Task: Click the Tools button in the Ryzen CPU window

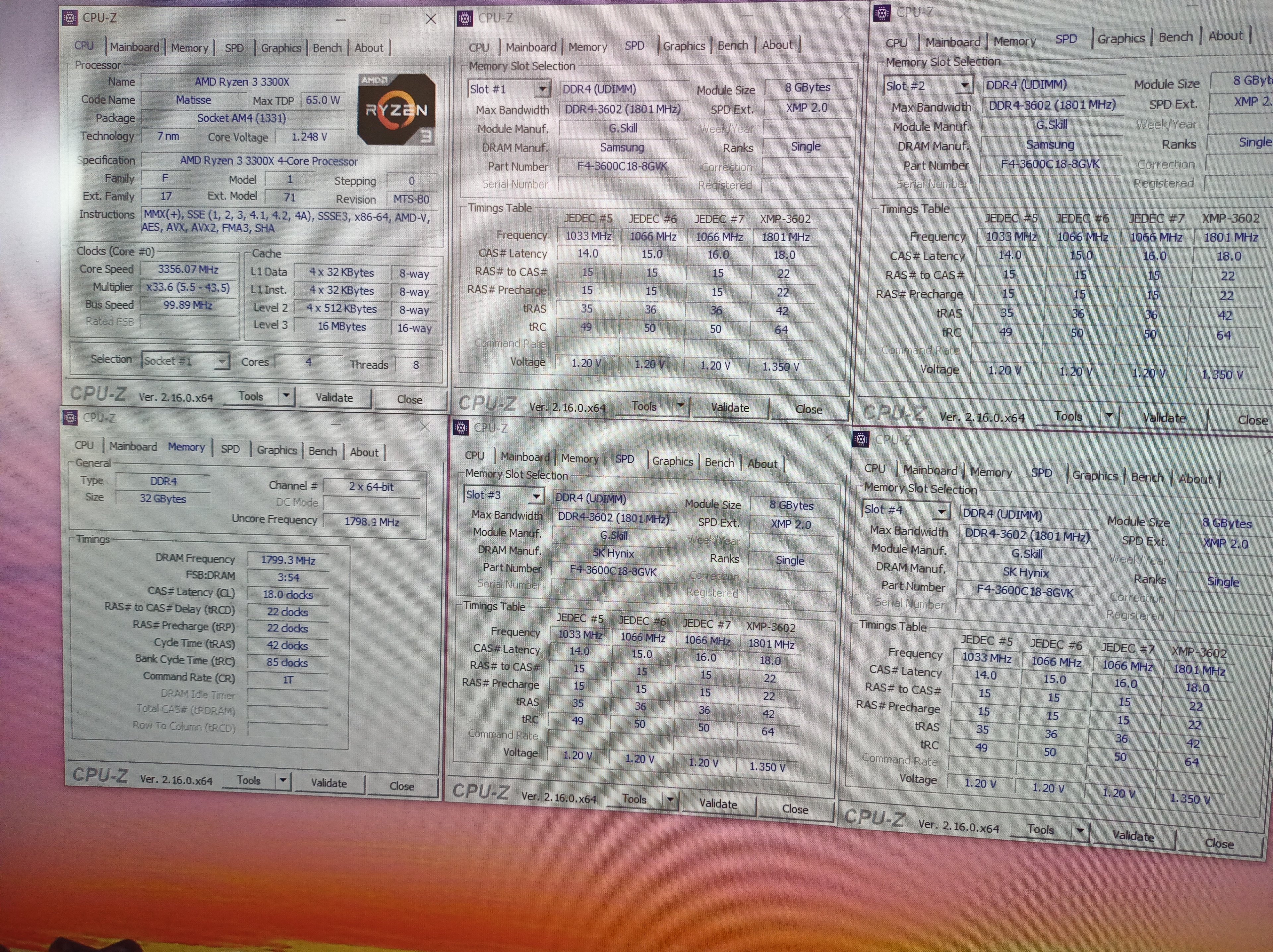Action: (251, 396)
